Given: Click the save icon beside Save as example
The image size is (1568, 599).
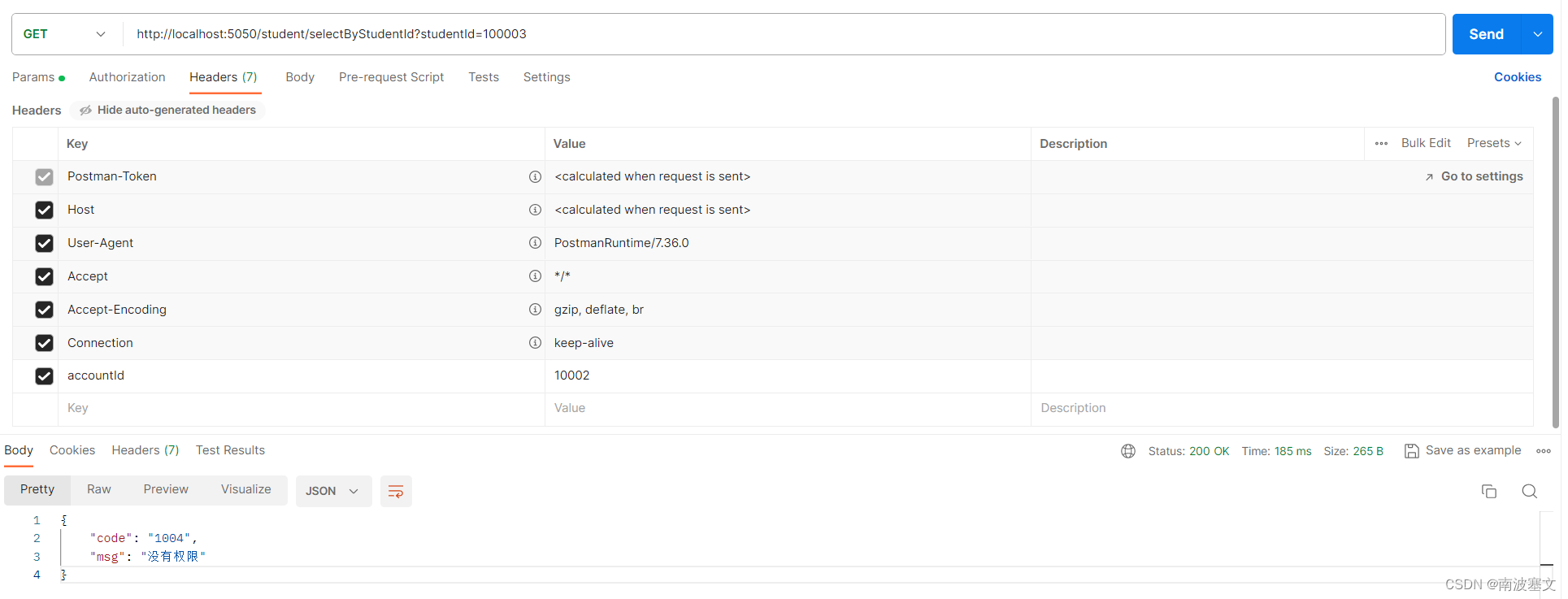Looking at the screenshot, I should coord(1412,451).
